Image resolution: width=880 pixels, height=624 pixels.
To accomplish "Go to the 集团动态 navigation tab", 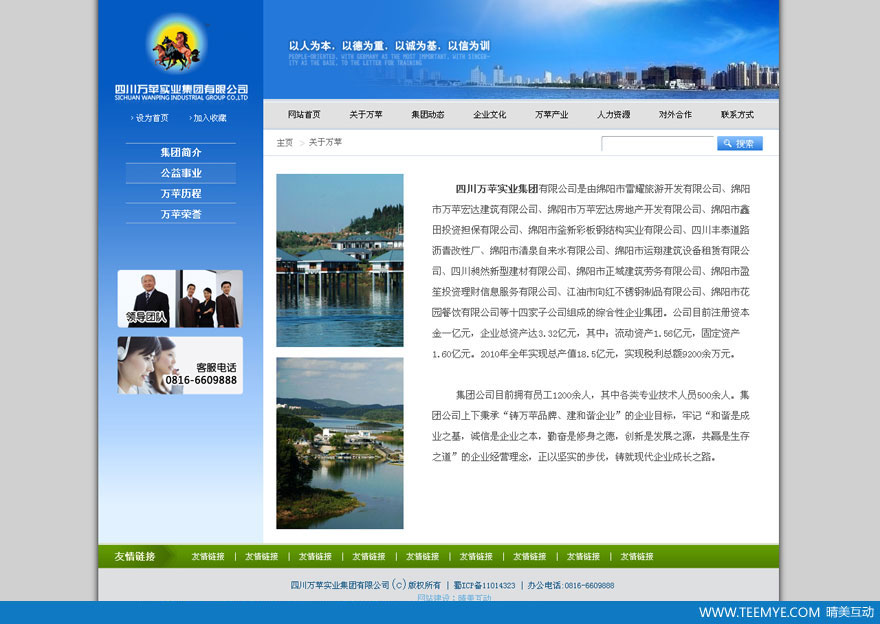I will point(428,115).
